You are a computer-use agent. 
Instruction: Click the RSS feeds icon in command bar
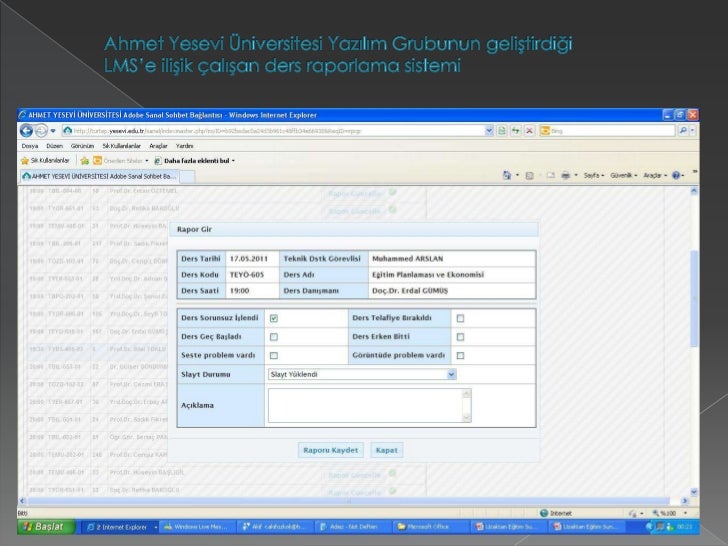(x=529, y=176)
